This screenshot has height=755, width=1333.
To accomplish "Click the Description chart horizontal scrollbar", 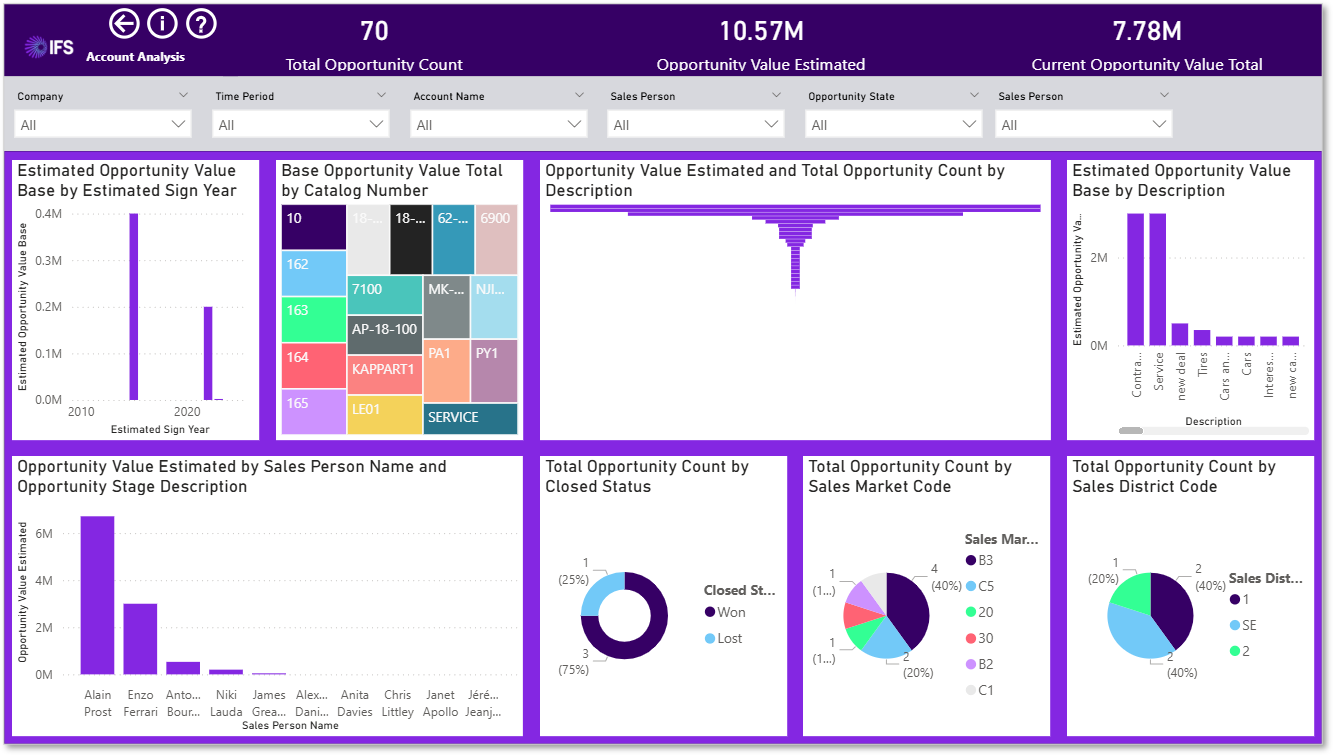I will [x=1213, y=430].
